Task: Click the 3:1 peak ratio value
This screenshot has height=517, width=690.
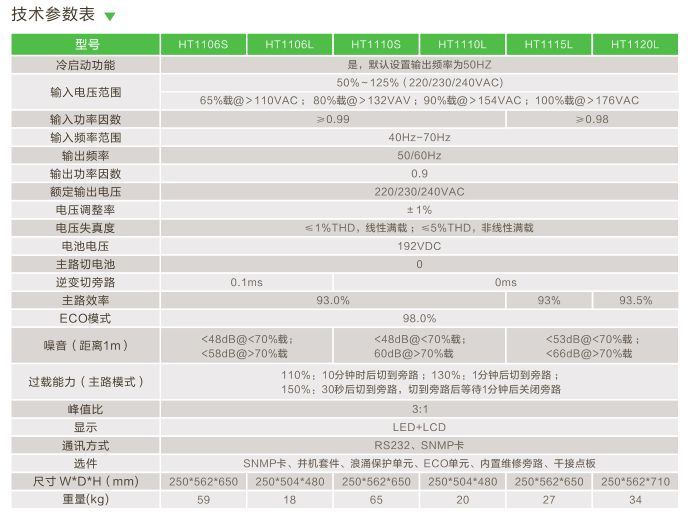Action: pos(419,409)
